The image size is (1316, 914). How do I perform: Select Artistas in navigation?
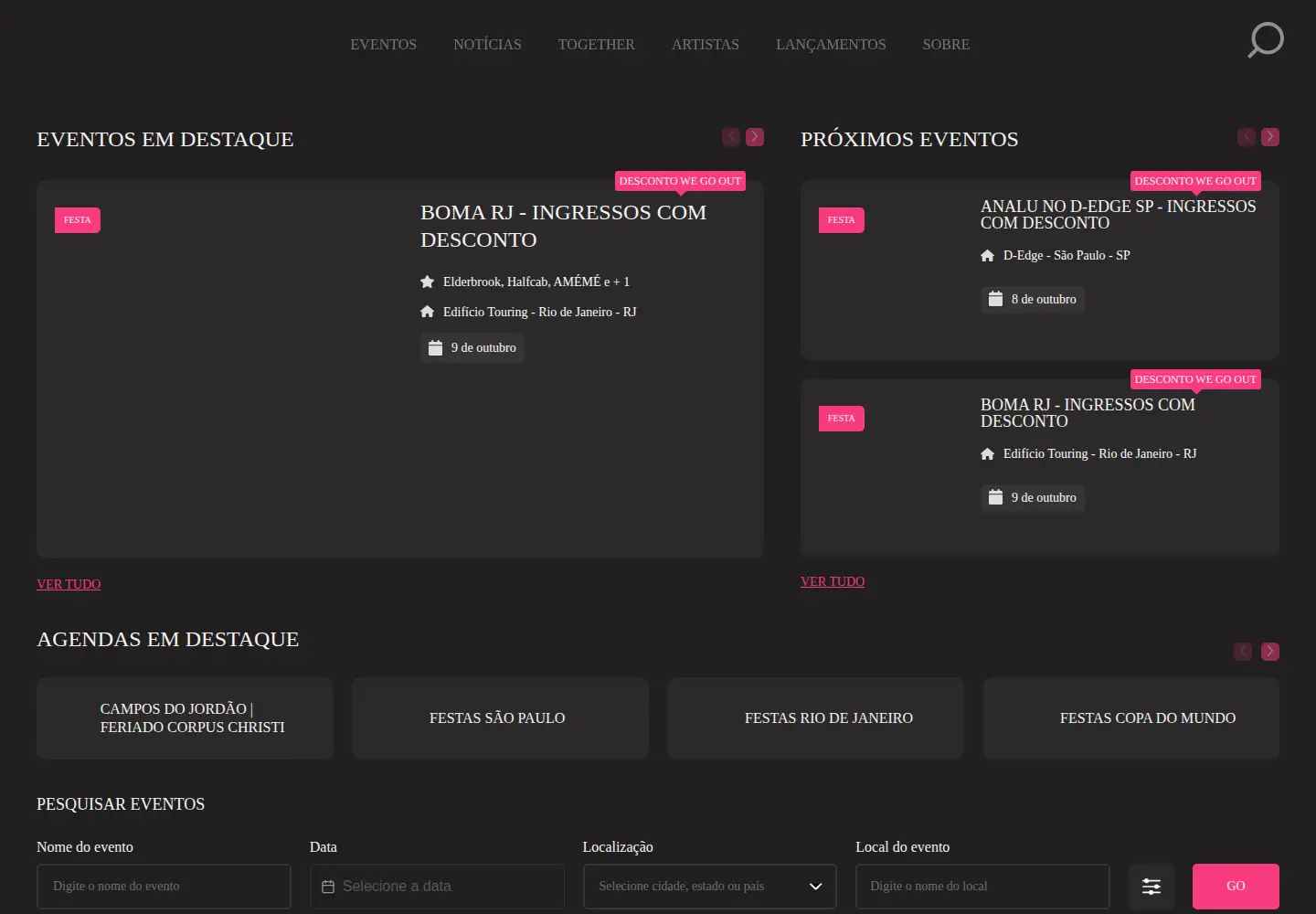(706, 44)
